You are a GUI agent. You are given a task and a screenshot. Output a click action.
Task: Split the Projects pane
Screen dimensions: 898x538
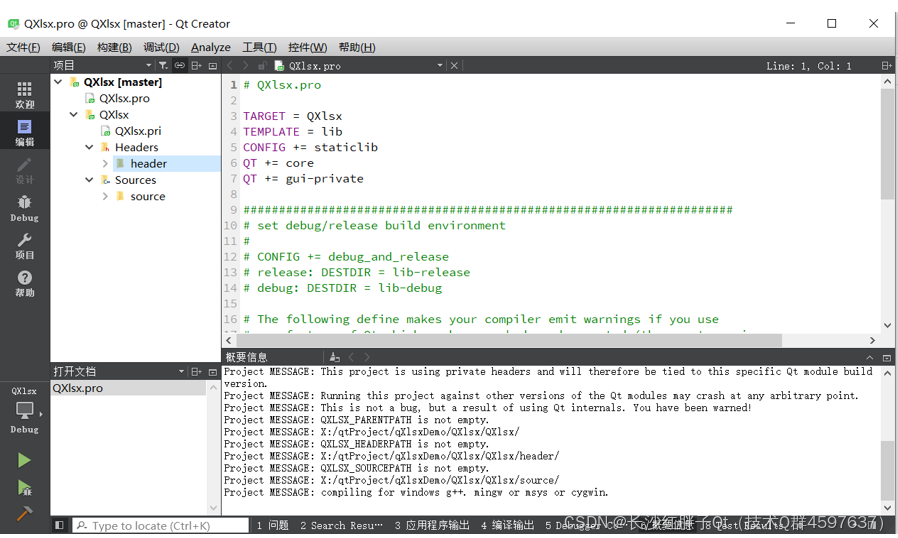196,65
